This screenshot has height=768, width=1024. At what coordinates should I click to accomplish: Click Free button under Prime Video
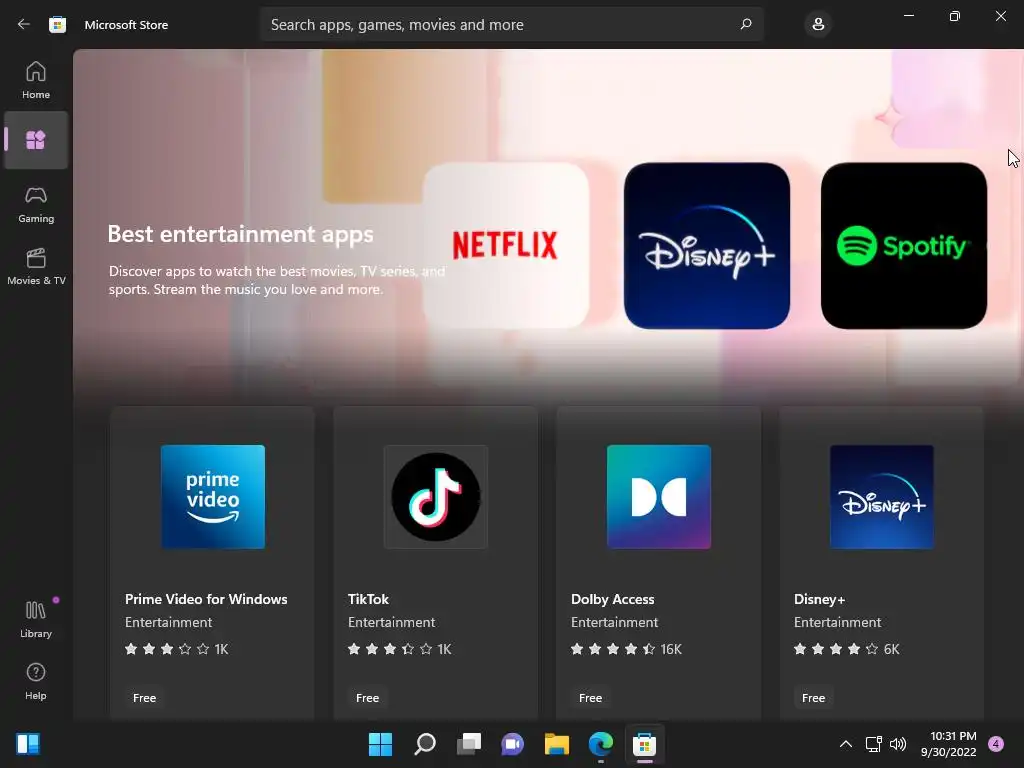[144, 697]
